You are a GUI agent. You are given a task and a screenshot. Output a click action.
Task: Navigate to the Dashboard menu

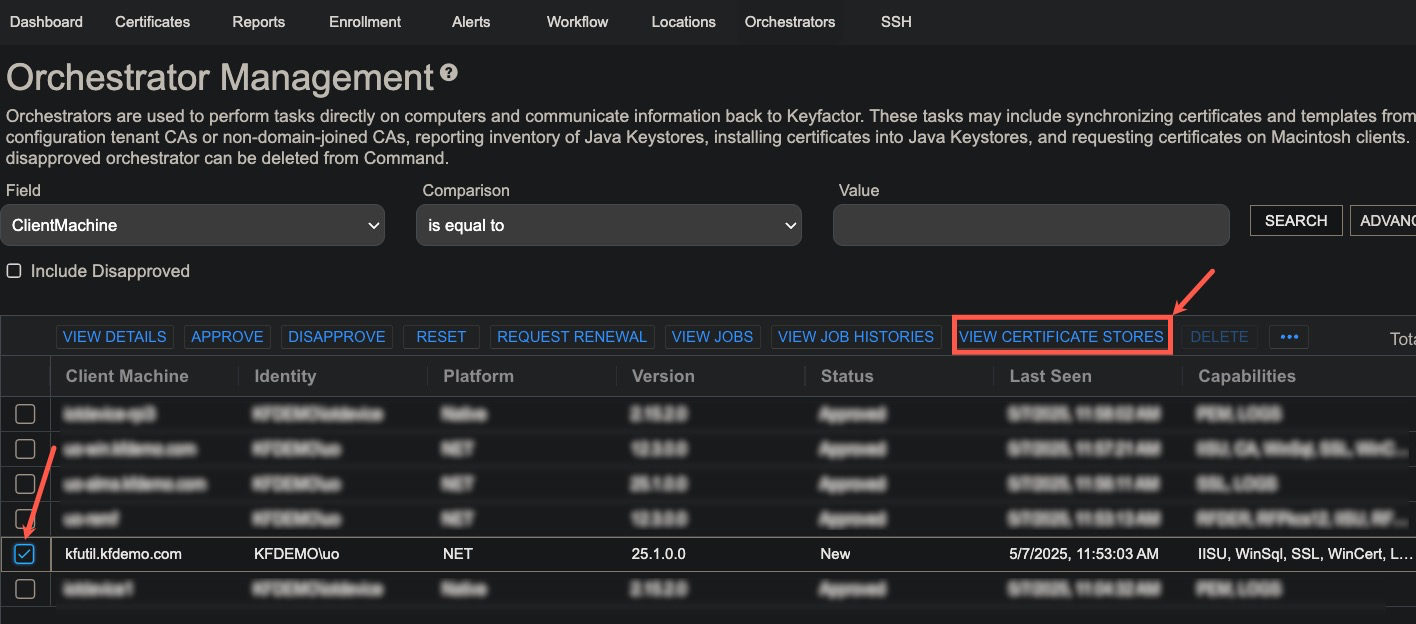[x=46, y=21]
